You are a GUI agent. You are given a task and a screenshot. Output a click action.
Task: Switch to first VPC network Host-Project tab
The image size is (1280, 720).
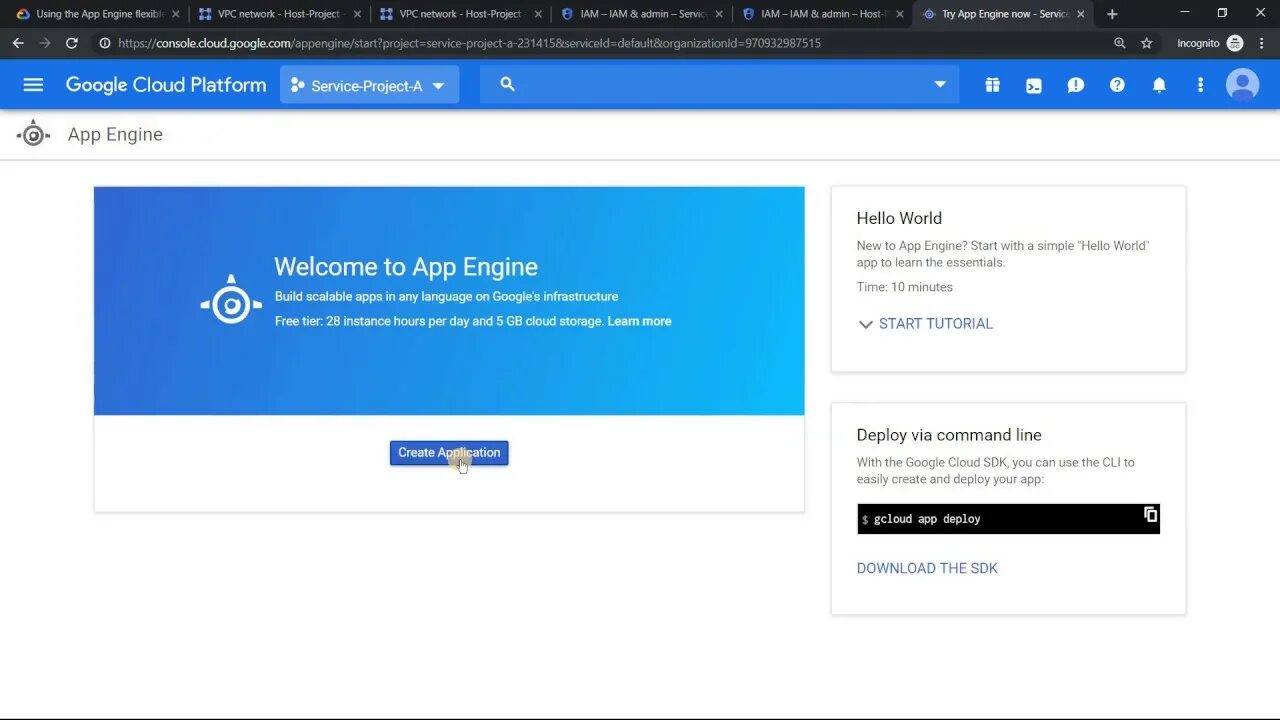[279, 14]
